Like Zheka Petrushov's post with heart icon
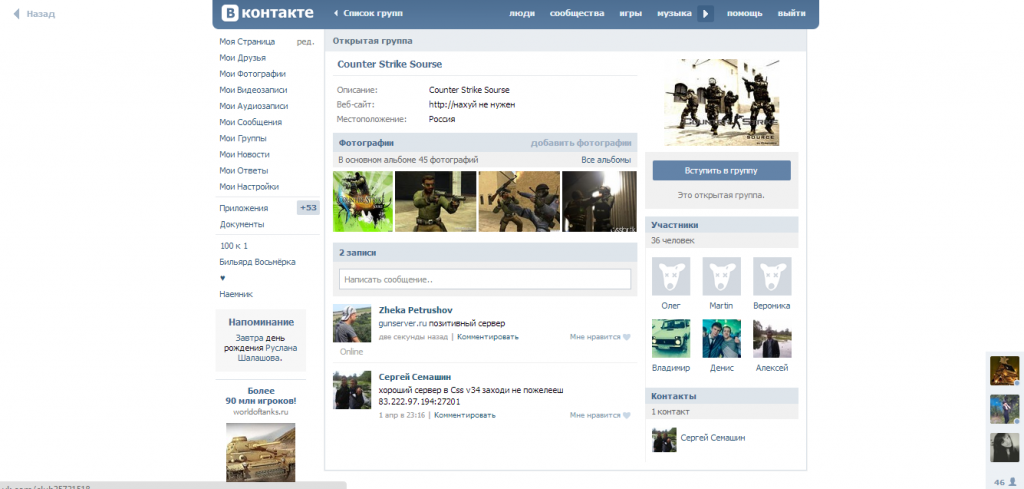The image size is (1024, 489). [x=626, y=337]
